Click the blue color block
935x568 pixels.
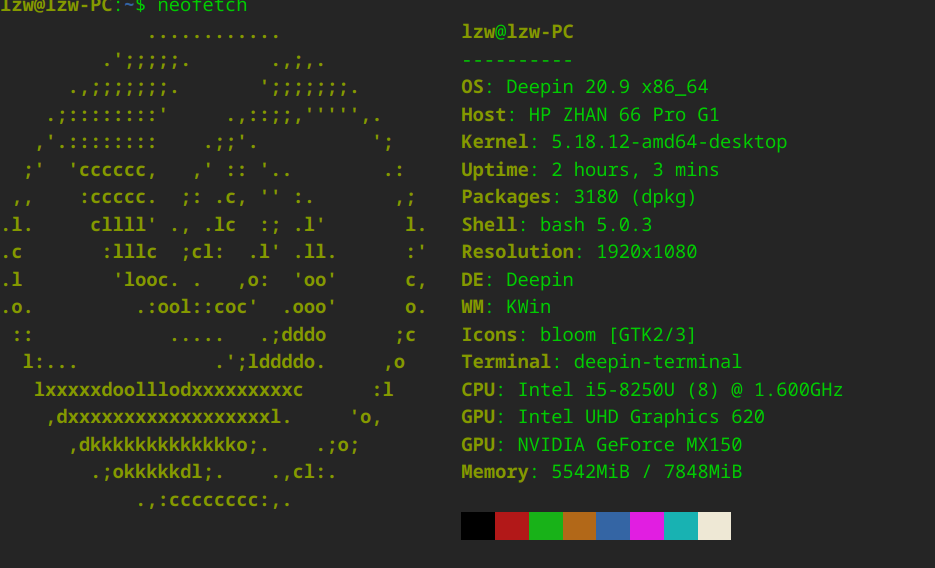pyautogui.click(x=613, y=526)
